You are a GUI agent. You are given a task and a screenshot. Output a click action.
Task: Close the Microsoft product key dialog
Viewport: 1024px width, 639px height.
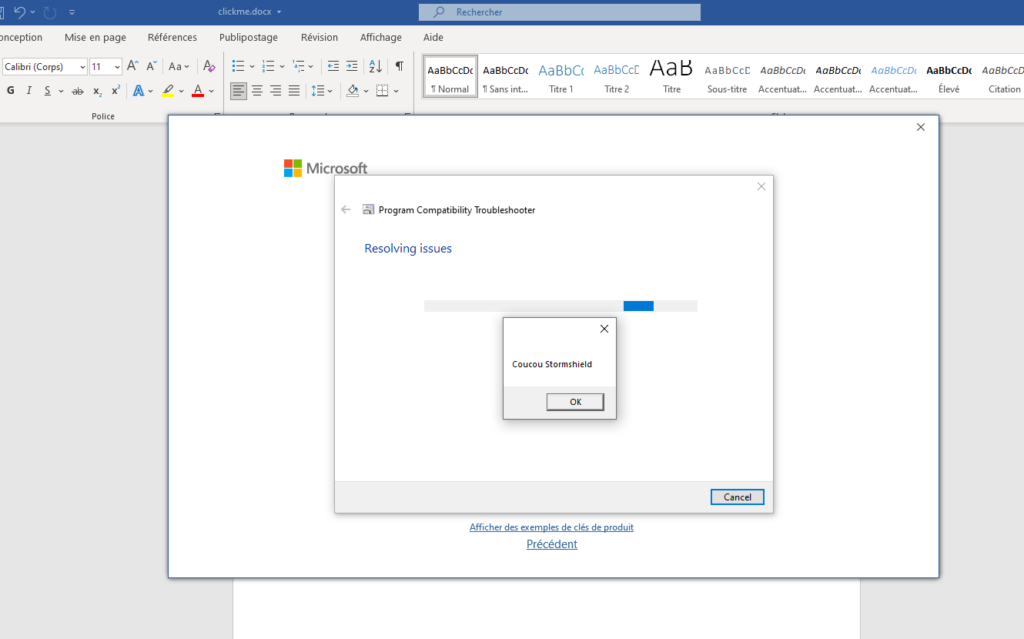(921, 127)
